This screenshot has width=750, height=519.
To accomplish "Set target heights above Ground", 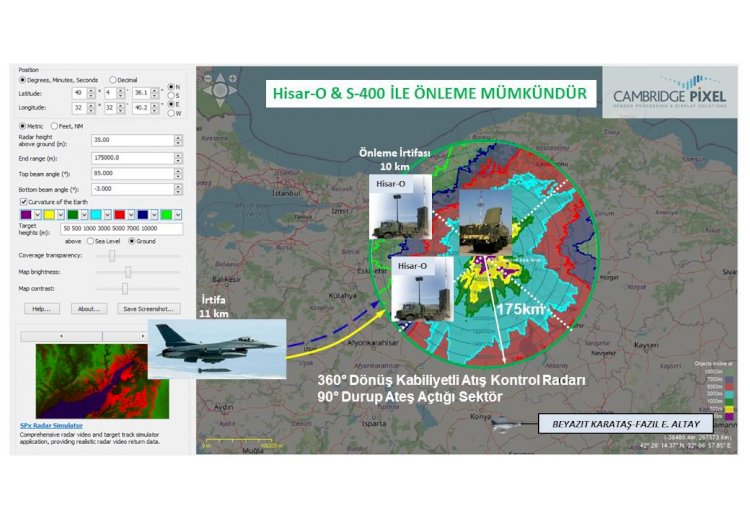I will (x=143, y=241).
